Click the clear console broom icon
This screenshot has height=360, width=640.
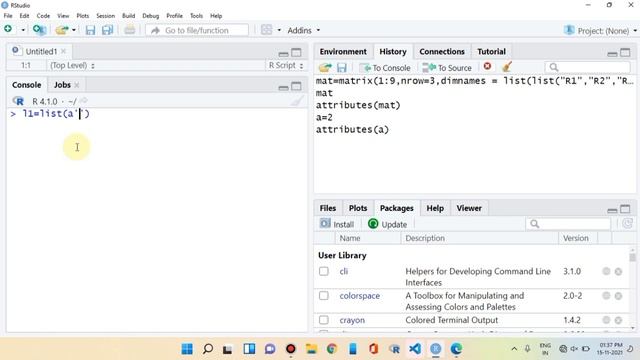pos(298,101)
